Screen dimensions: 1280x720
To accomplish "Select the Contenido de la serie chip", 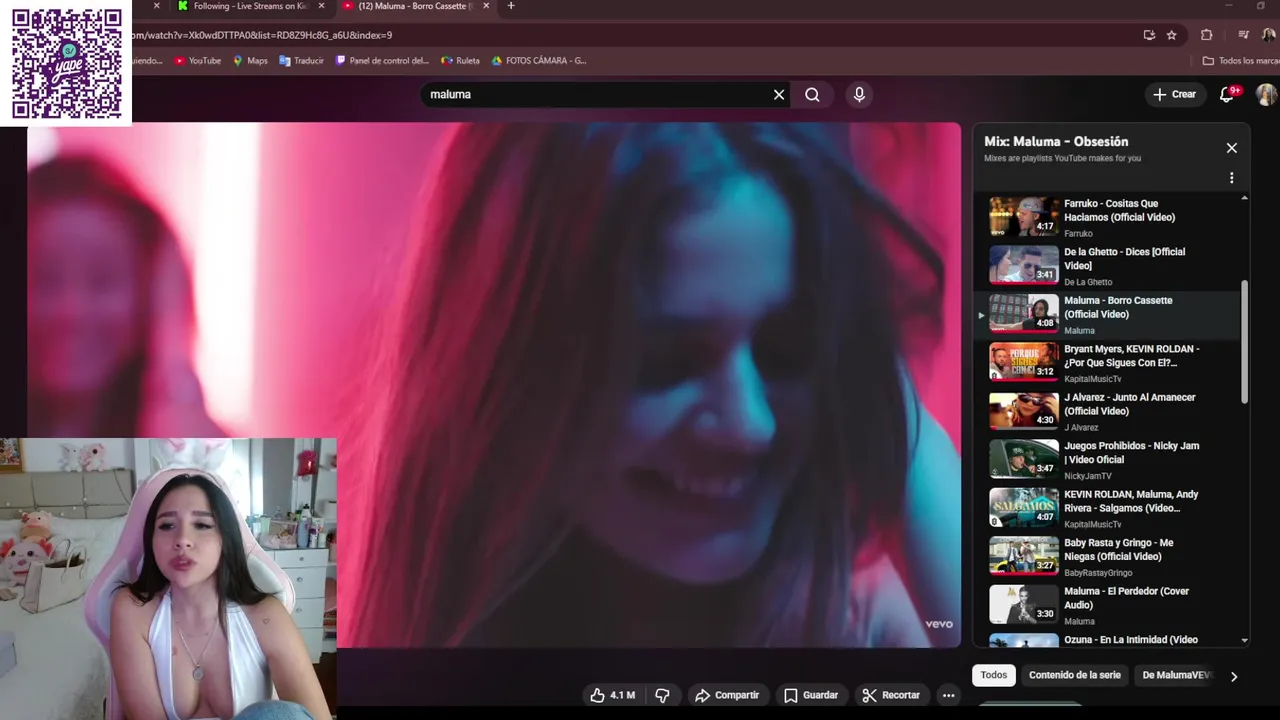I will pyautogui.click(x=1075, y=675).
